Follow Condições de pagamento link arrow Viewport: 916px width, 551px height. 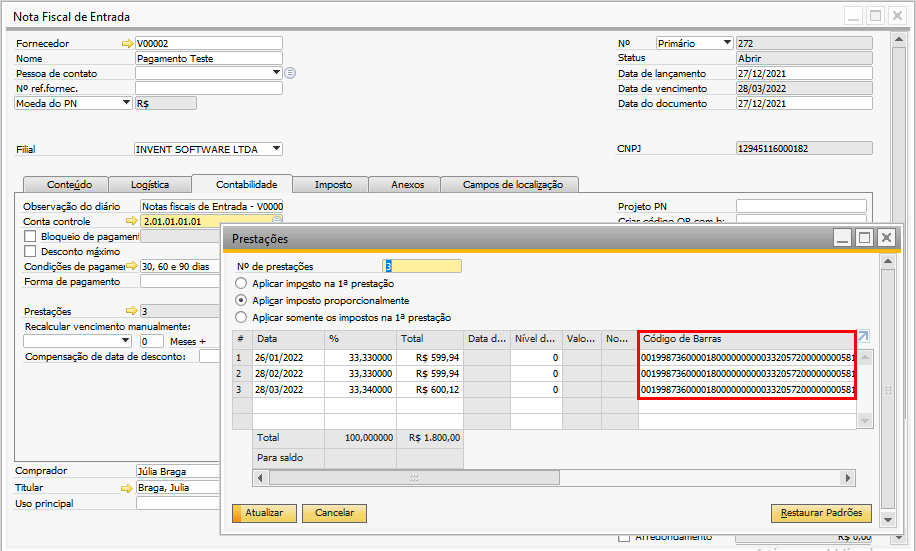coord(132,266)
